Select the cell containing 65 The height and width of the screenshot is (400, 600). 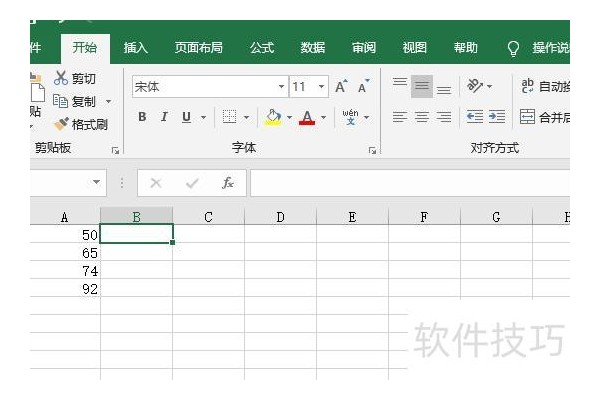coord(65,252)
